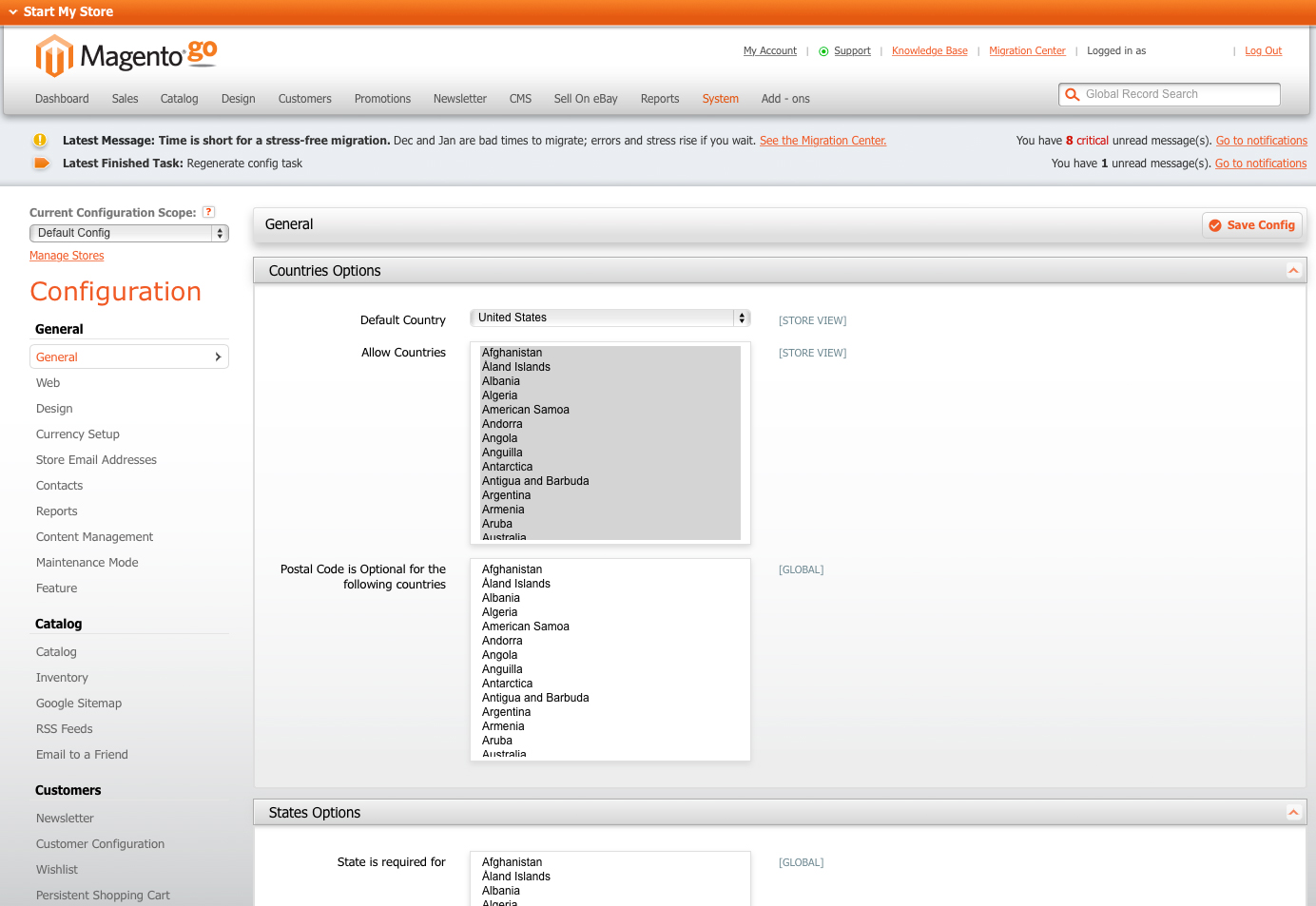Click the Save Config button
The width and height of the screenshot is (1316, 906).
[1252, 225]
